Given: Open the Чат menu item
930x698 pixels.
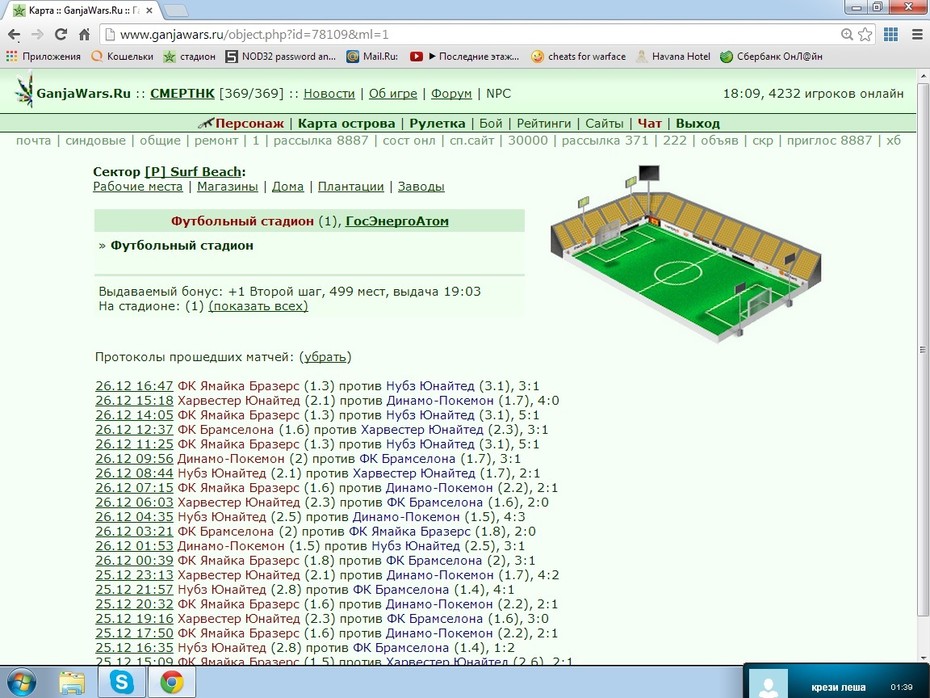Looking at the screenshot, I should [x=649, y=123].
